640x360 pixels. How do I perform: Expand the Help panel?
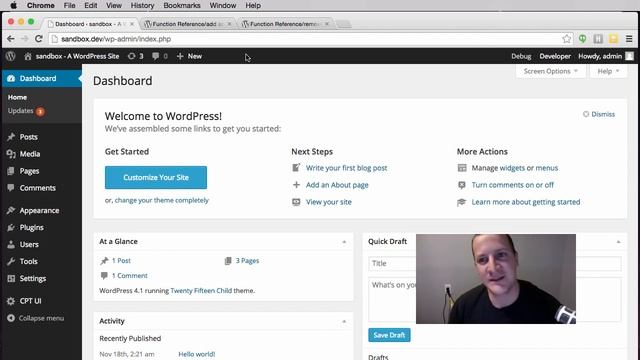click(x=608, y=71)
